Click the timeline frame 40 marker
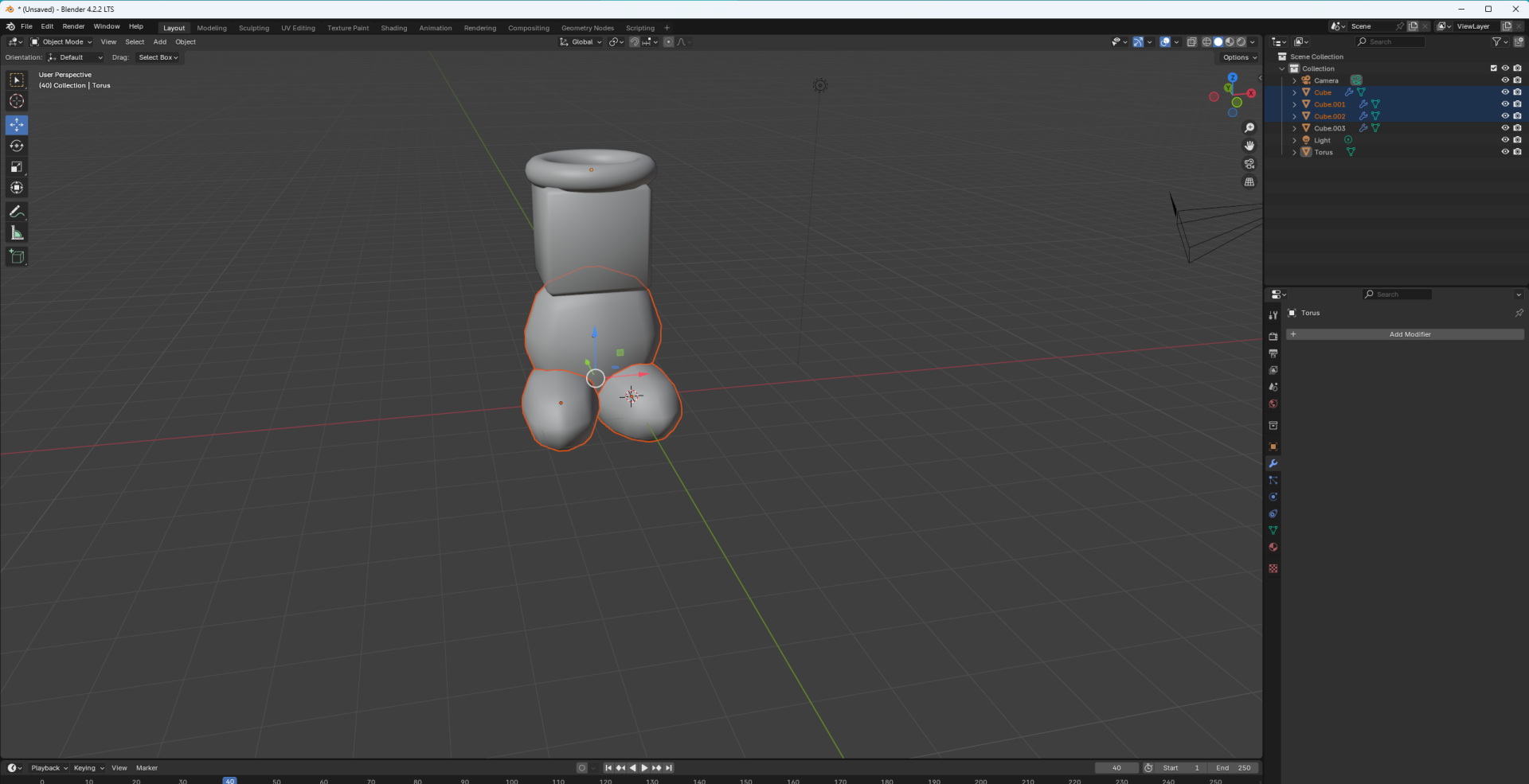The width and height of the screenshot is (1529, 784). tap(229, 781)
